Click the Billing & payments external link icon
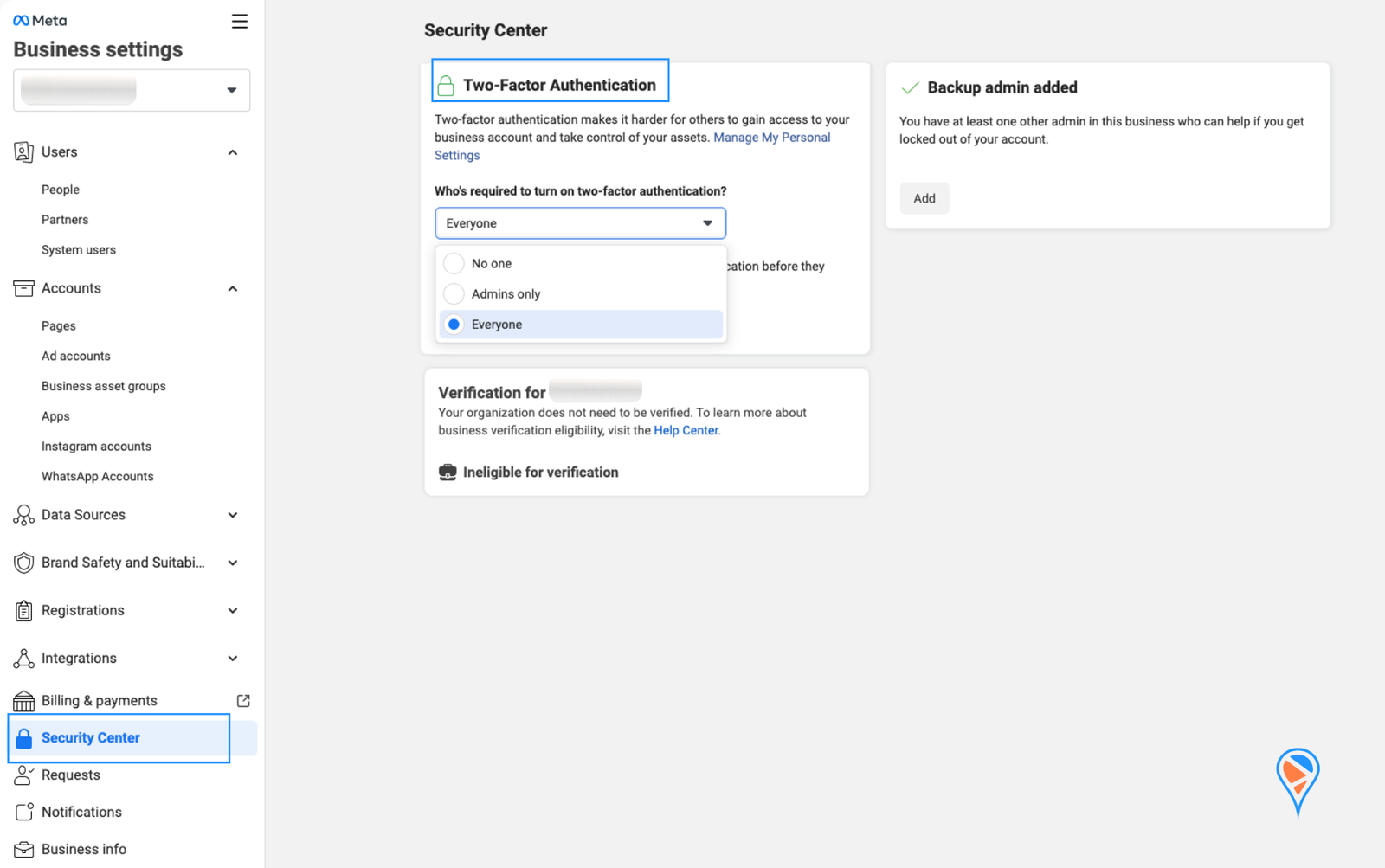Image resolution: width=1385 pixels, height=868 pixels. click(x=243, y=701)
